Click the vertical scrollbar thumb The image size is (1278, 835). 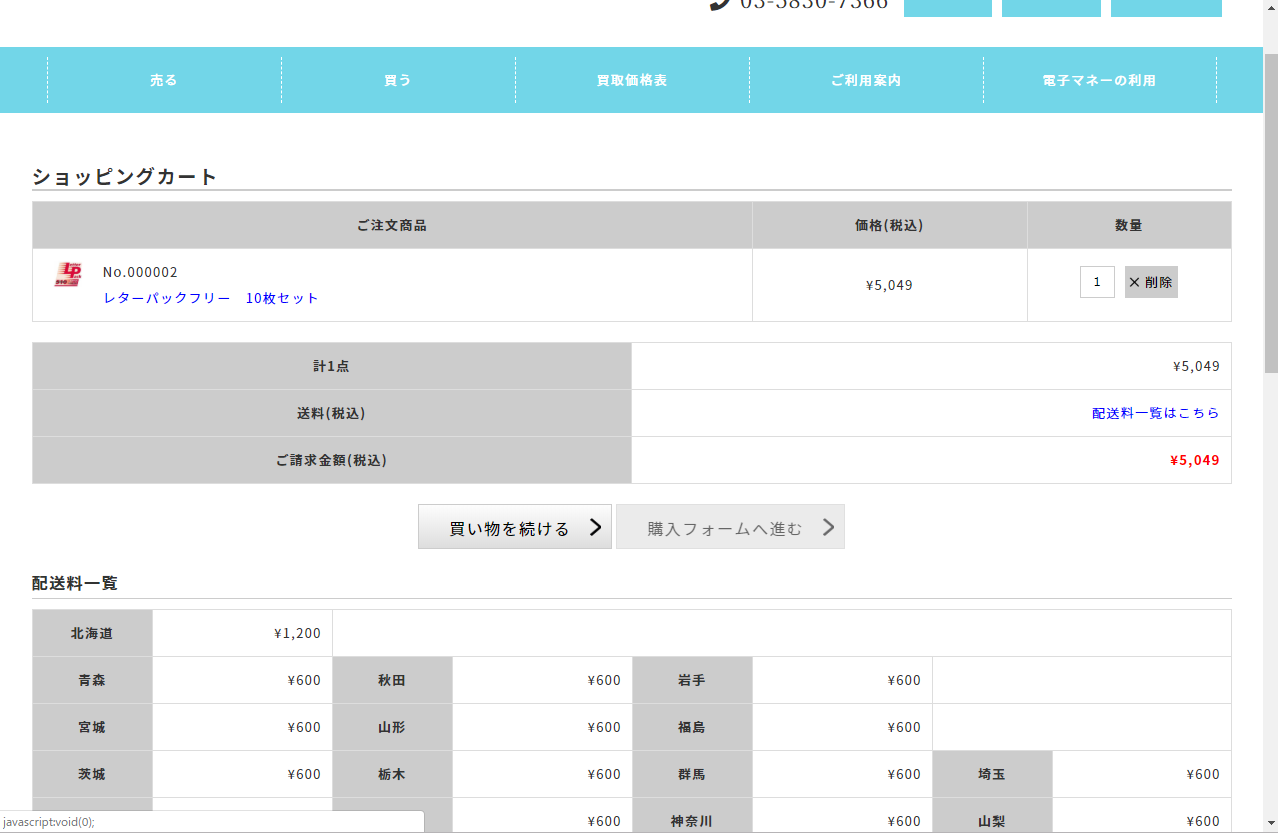point(1270,210)
